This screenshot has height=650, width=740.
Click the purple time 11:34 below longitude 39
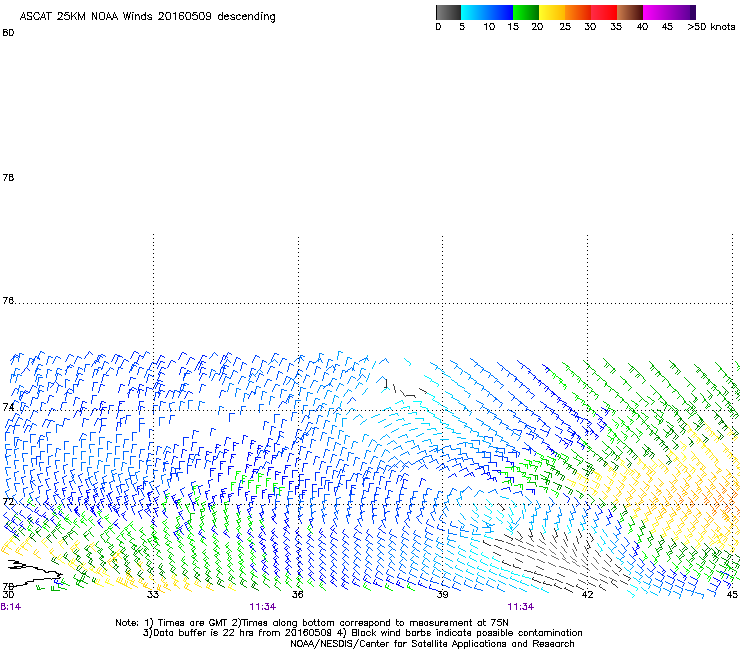(521, 607)
